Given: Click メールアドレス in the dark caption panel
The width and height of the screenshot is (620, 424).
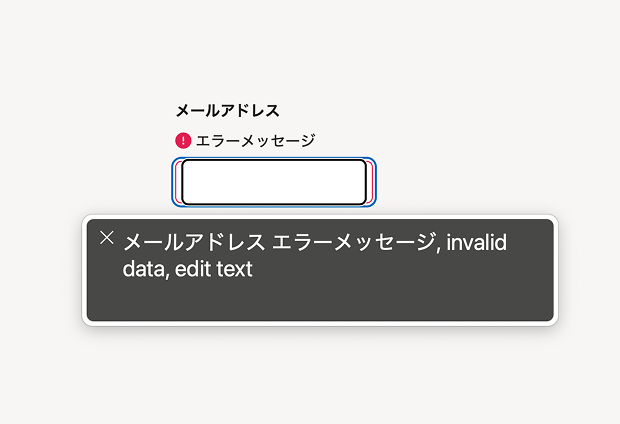Looking at the screenshot, I should point(194,242).
